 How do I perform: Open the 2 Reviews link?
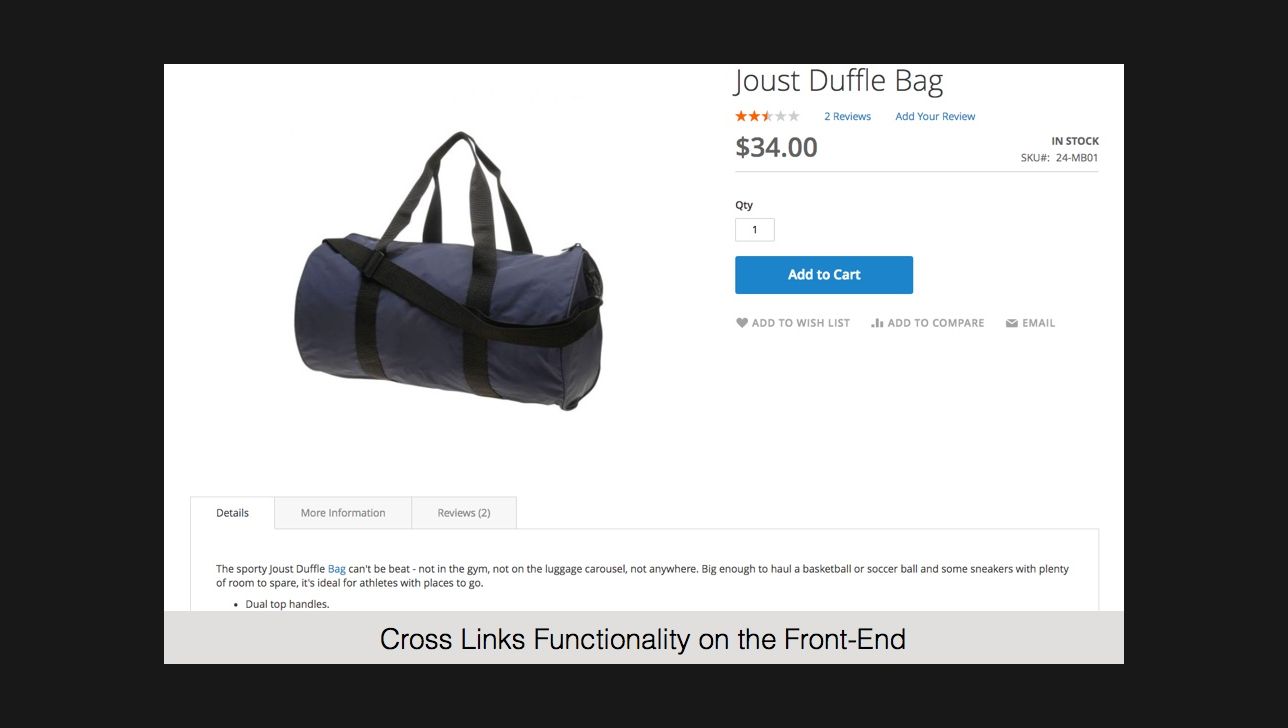tap(847, 117)
